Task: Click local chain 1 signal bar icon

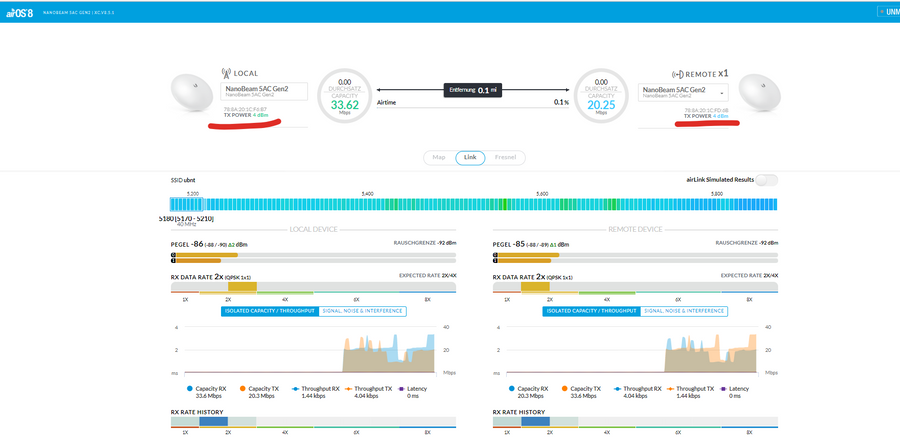Action: (173, 261)
